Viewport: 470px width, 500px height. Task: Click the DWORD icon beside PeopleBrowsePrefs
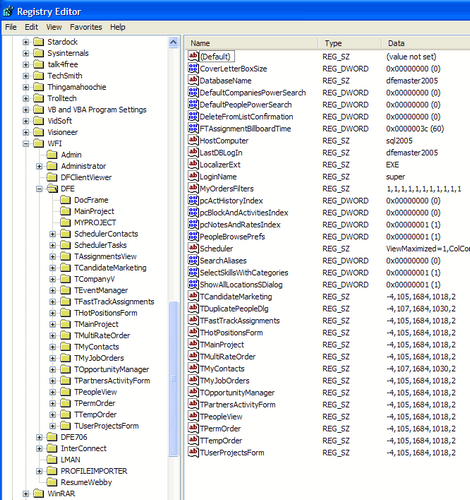point(193,236)
